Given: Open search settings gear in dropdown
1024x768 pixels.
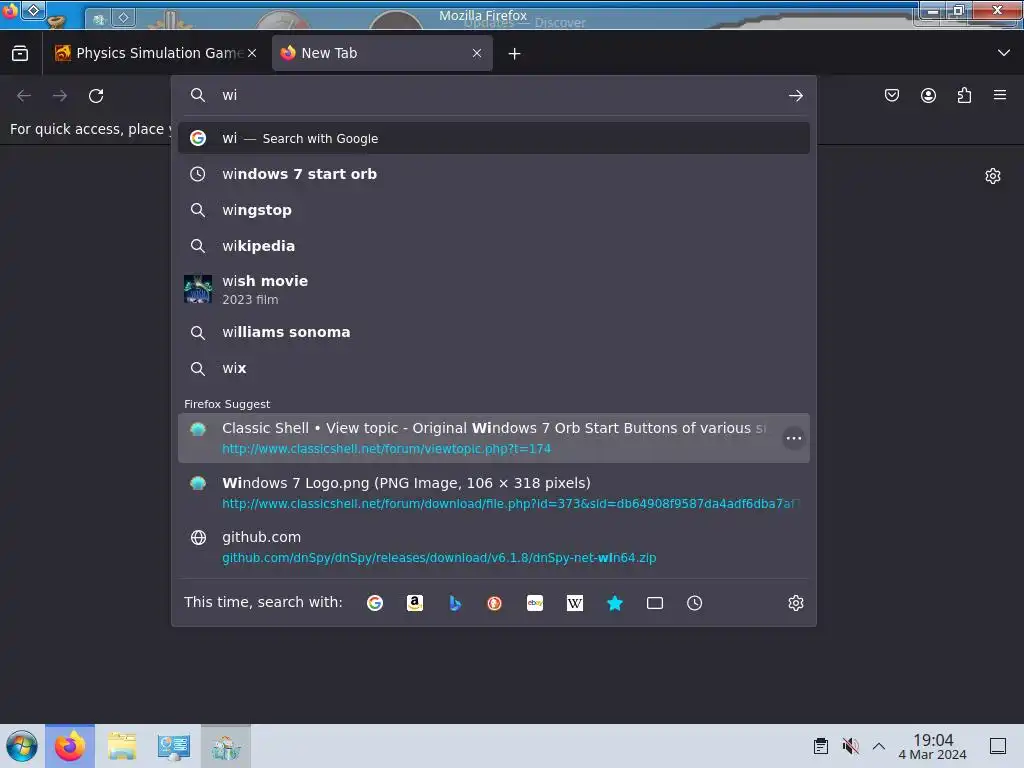Looking at the screenshot, I should (795, 603).
